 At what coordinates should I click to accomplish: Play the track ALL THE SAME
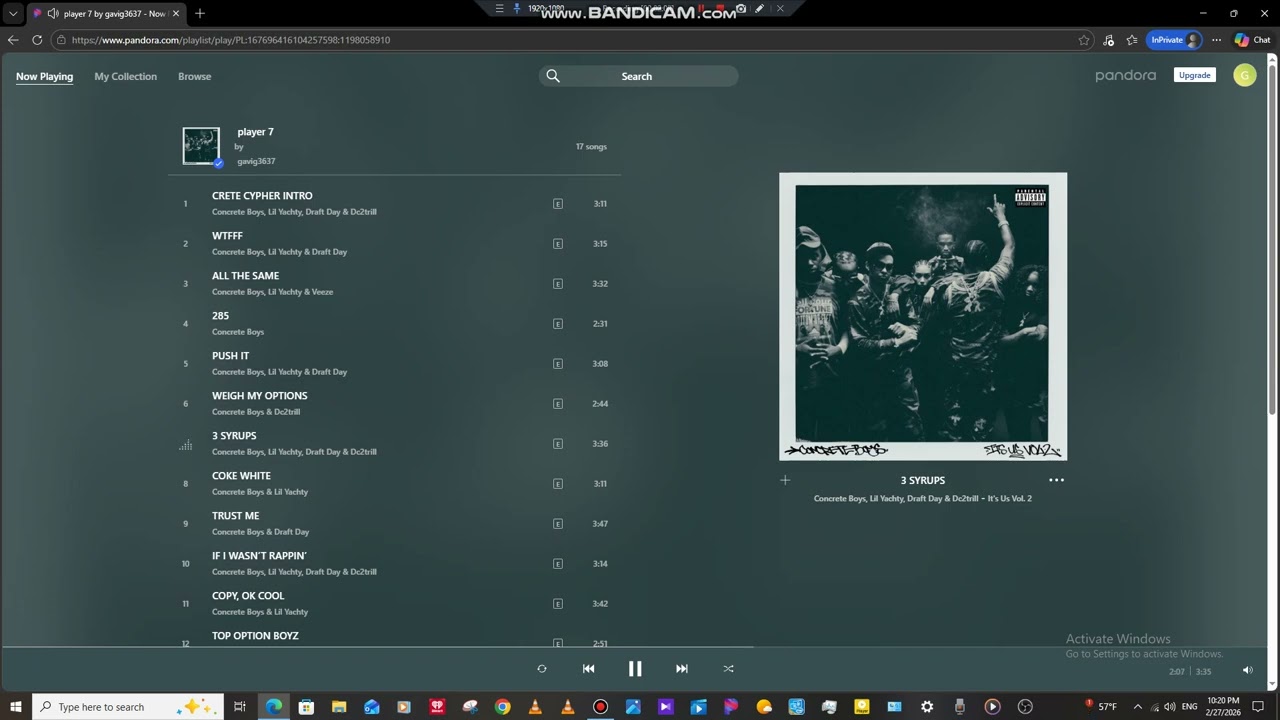pos(245,276)
